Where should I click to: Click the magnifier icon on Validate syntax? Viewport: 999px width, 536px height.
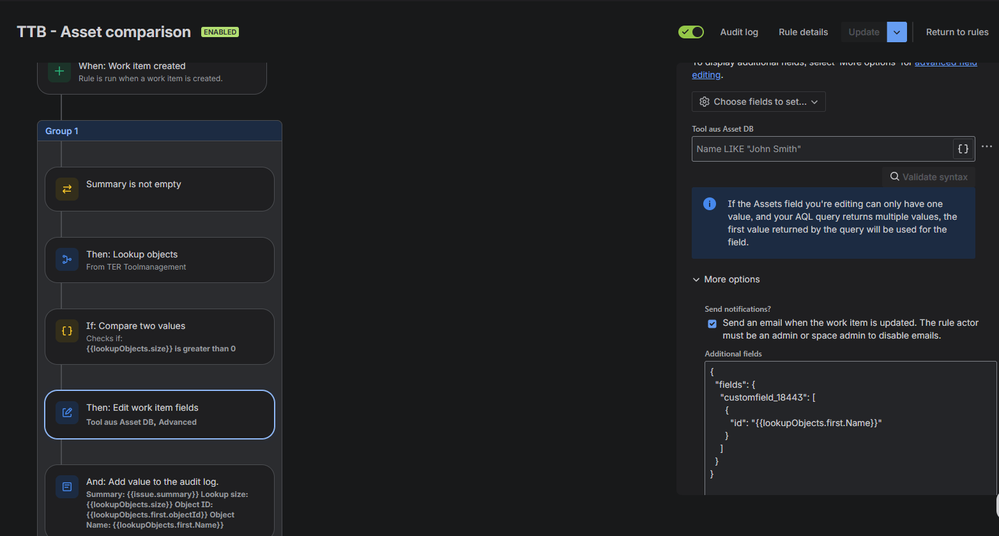895,177
